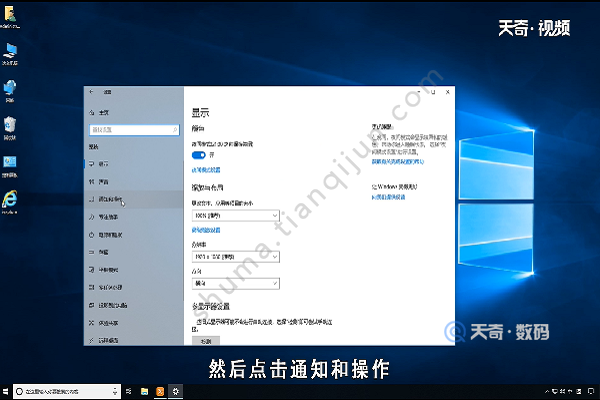Click the search magnifier in Settings search box
This screenshot has height=400, width=600.
(175, 130)
